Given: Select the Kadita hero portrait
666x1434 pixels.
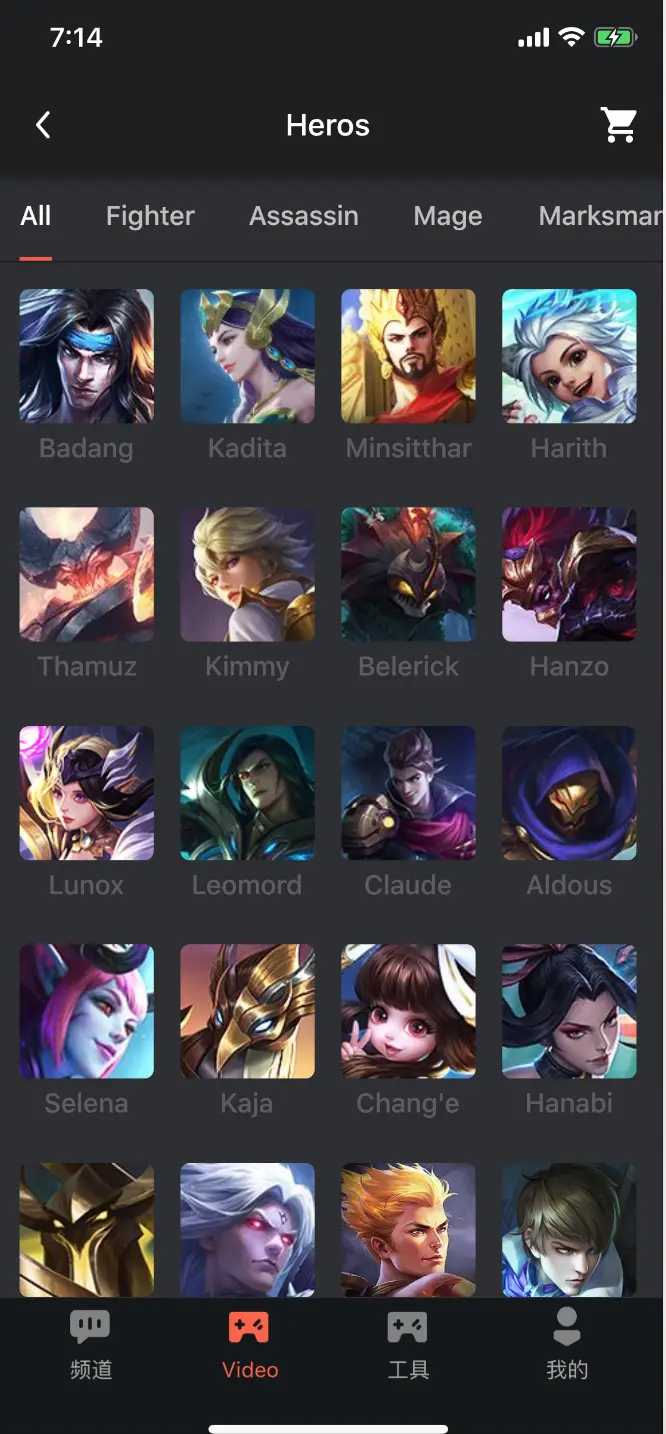Looking at the screenshot, I should coord(247,356).
